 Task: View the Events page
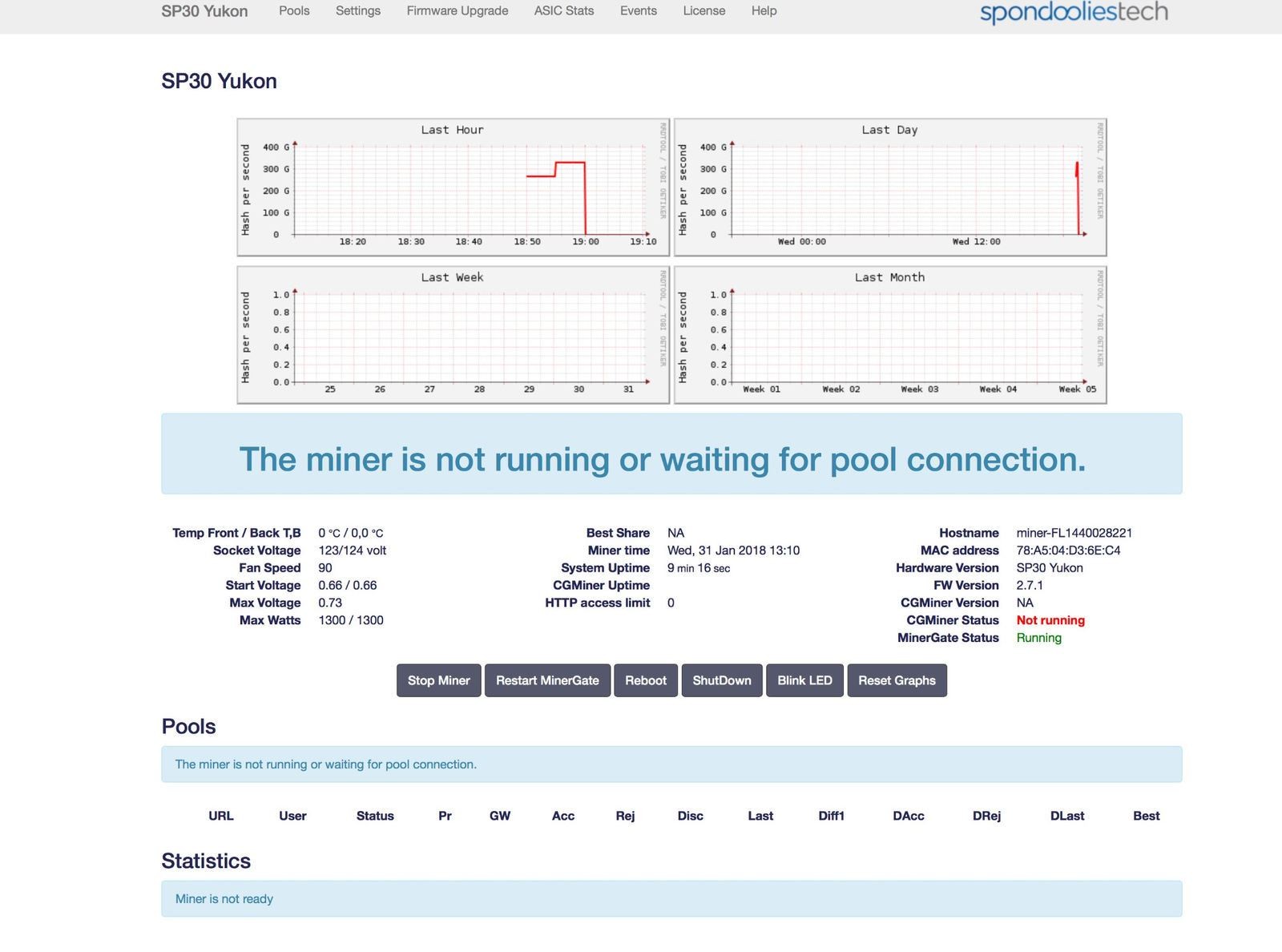click(x=639, y=10)
